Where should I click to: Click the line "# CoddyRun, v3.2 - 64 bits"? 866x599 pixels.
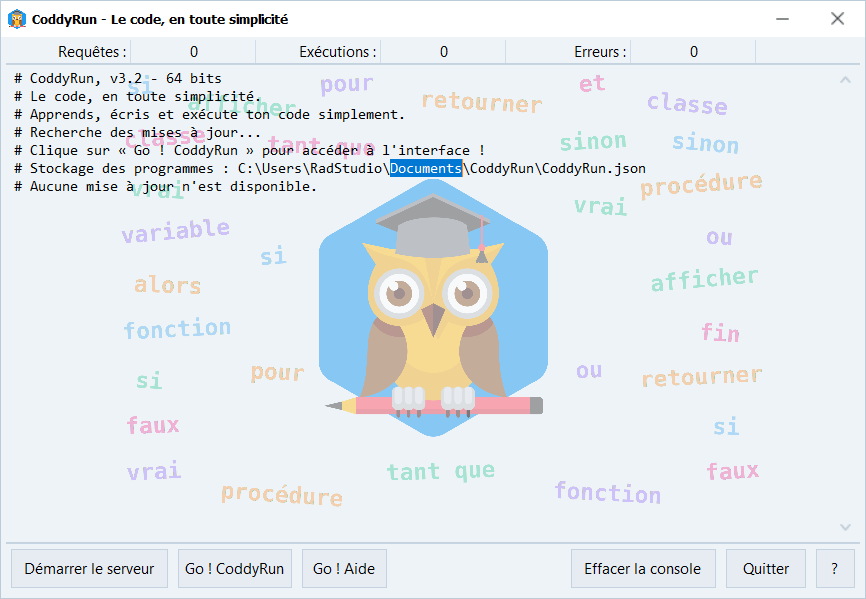pos(118,78)
